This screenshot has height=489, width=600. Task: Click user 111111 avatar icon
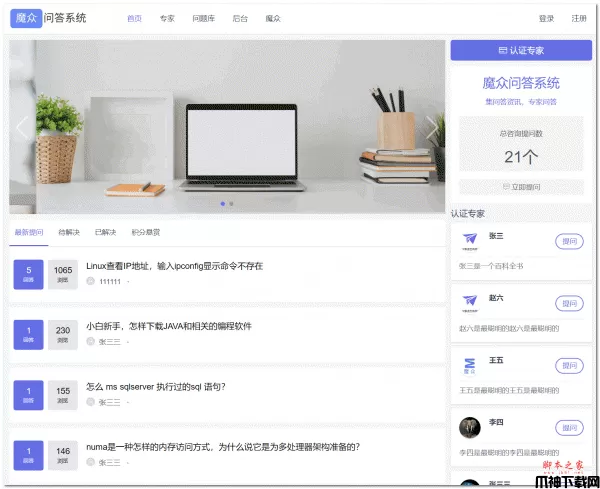click(x=90, y=281)
